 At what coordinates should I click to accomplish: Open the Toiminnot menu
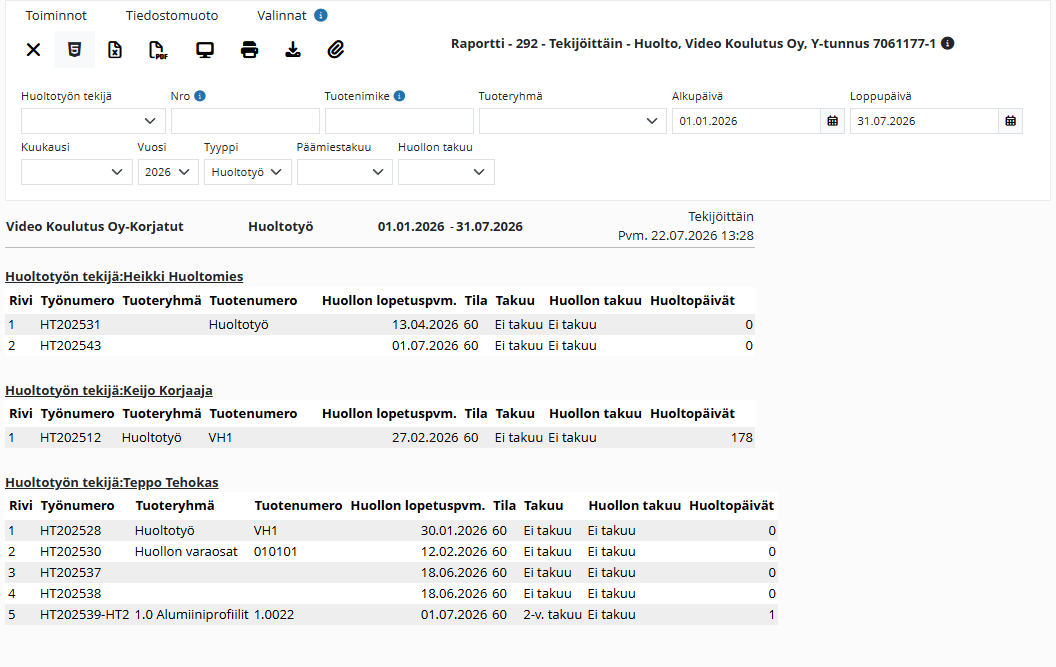point(56,15)
